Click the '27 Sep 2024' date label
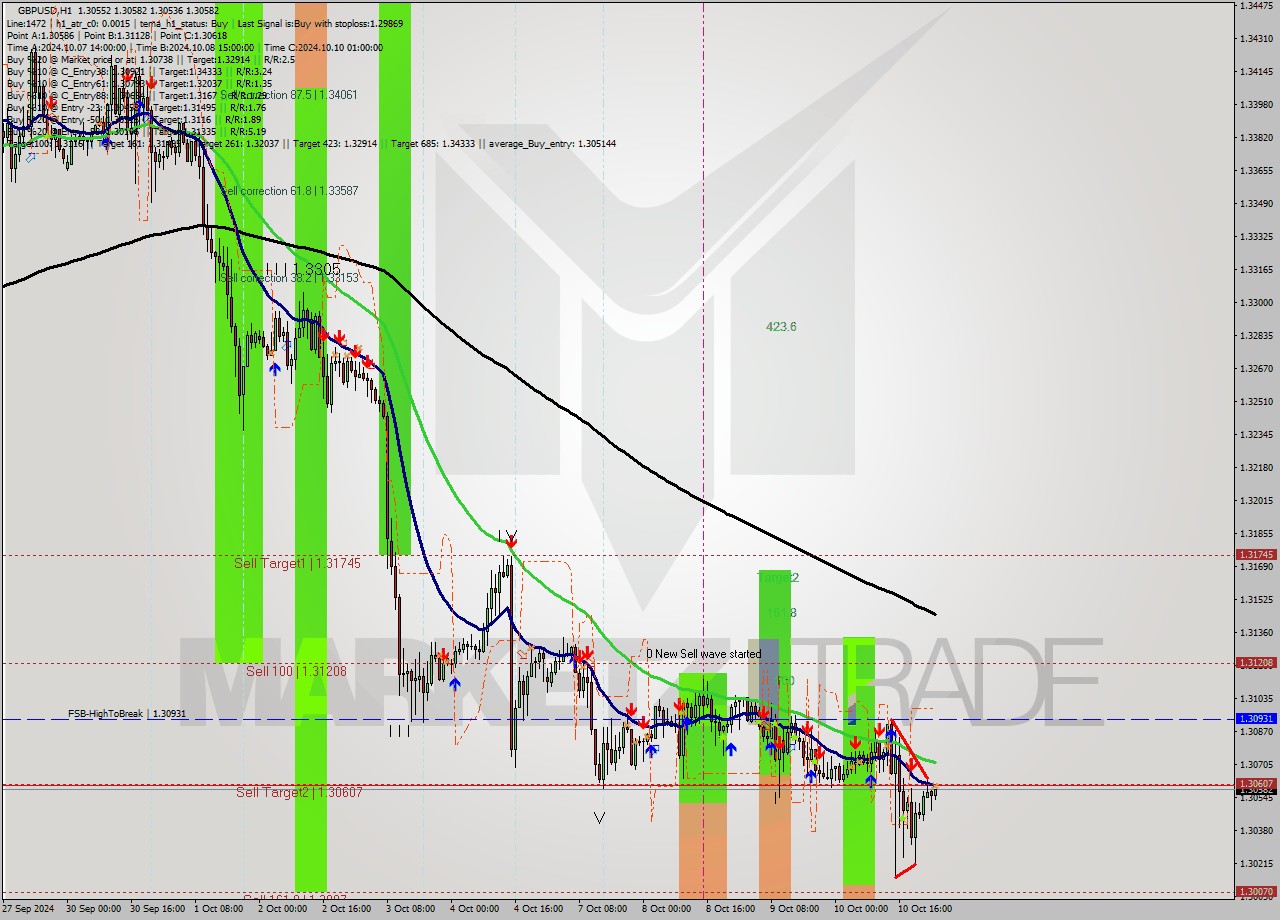Screen dimensions: 1280x920 [28, 909]
